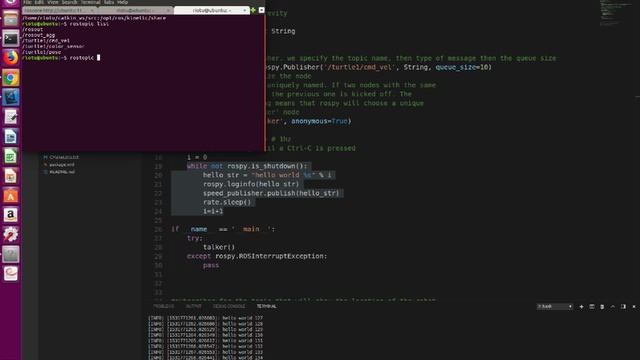Open the Amazon dock icon
The width and height of the screenshot is (640, 360).
(x=11, y=215)
